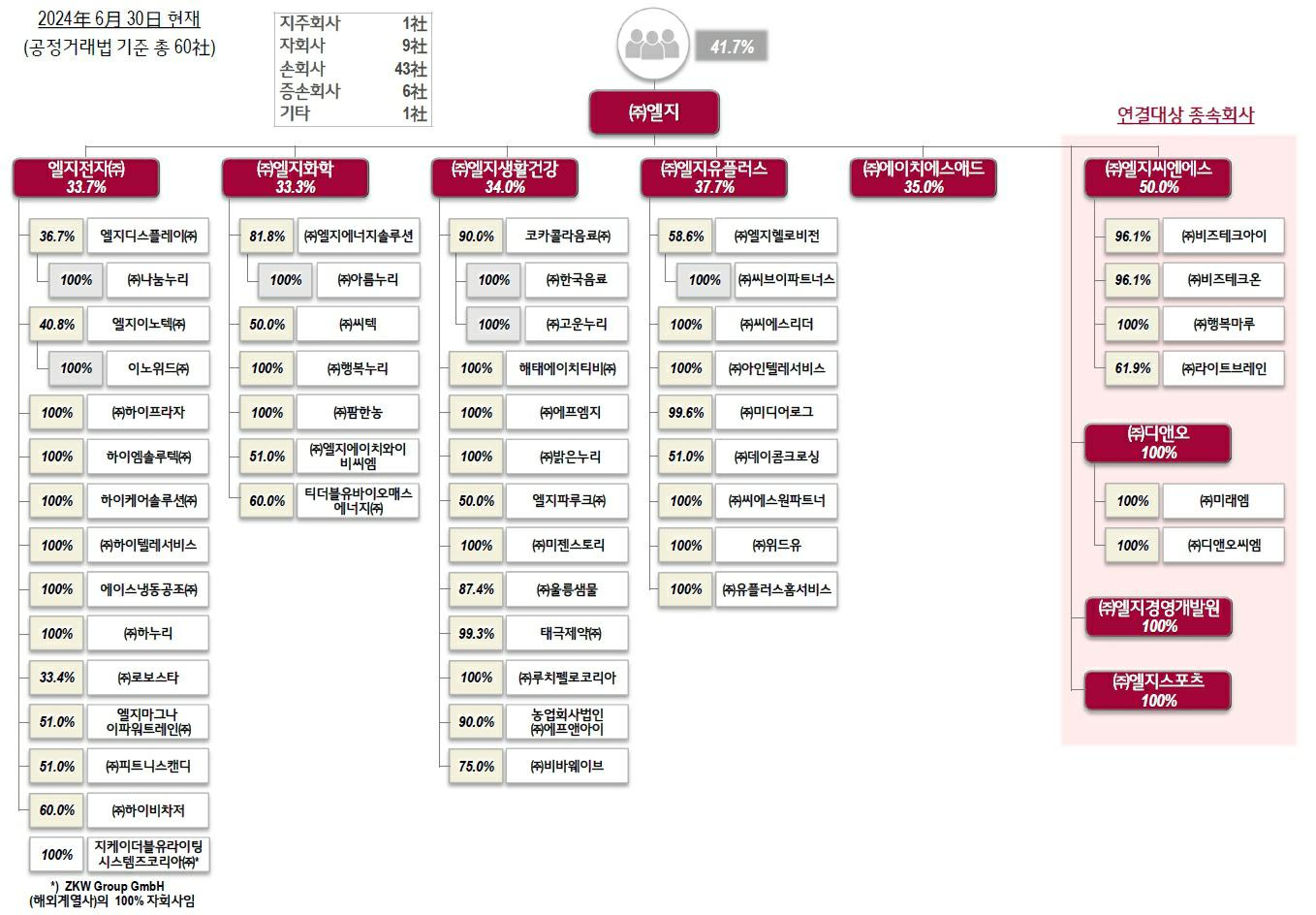The height and width of the screenshot is (915, 1316).
Task: Select the ㈜엘지화학 33.3% node
Action: [x=296, y=177]
